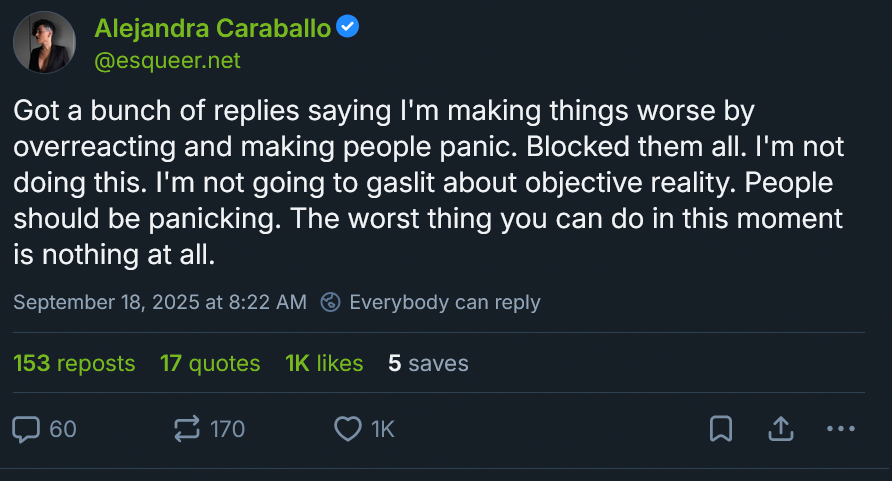892x481 pixels.
Task: Click the 170 repost count number
Action: tap(228, 429)
